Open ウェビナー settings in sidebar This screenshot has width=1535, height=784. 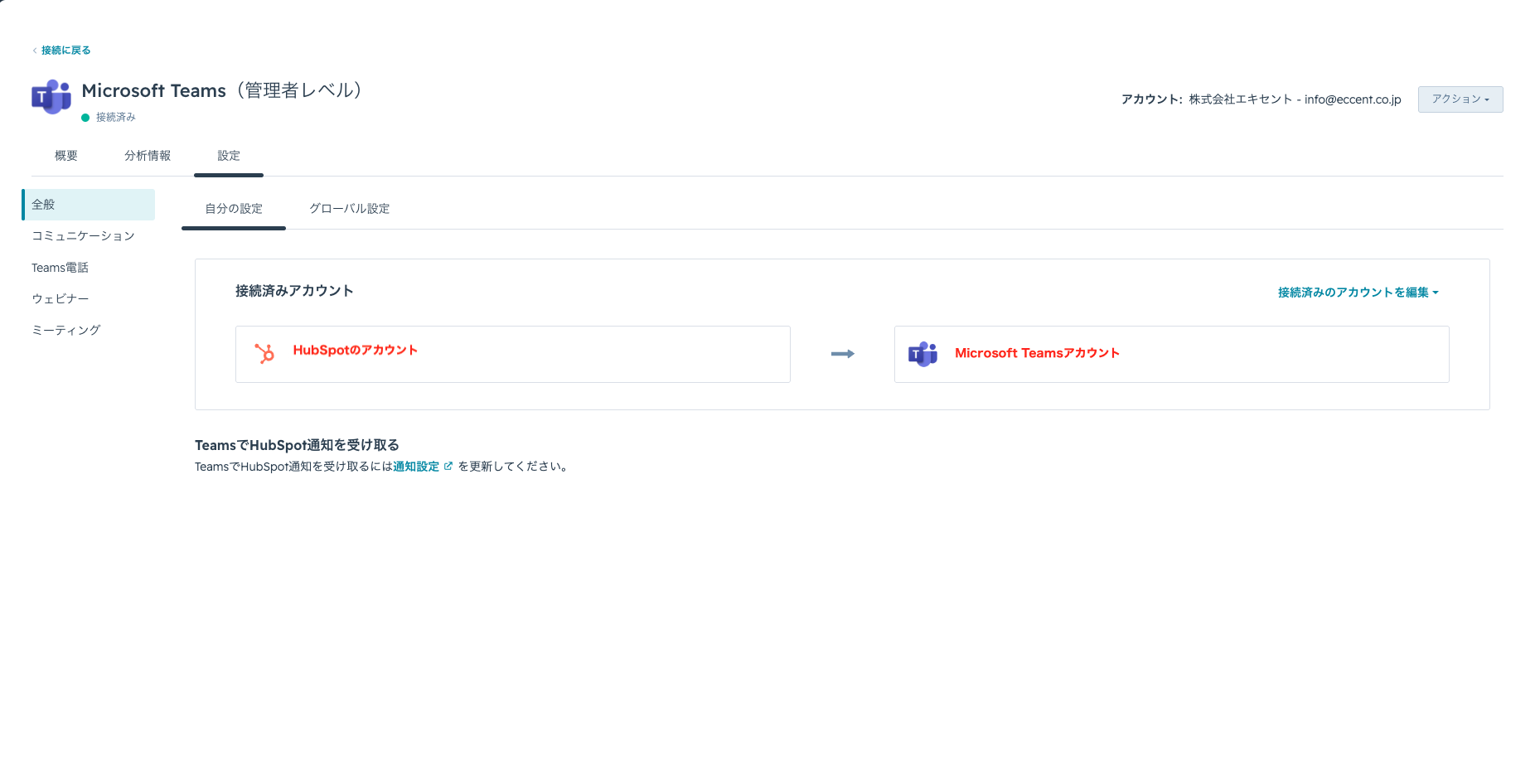pos(89,299)
